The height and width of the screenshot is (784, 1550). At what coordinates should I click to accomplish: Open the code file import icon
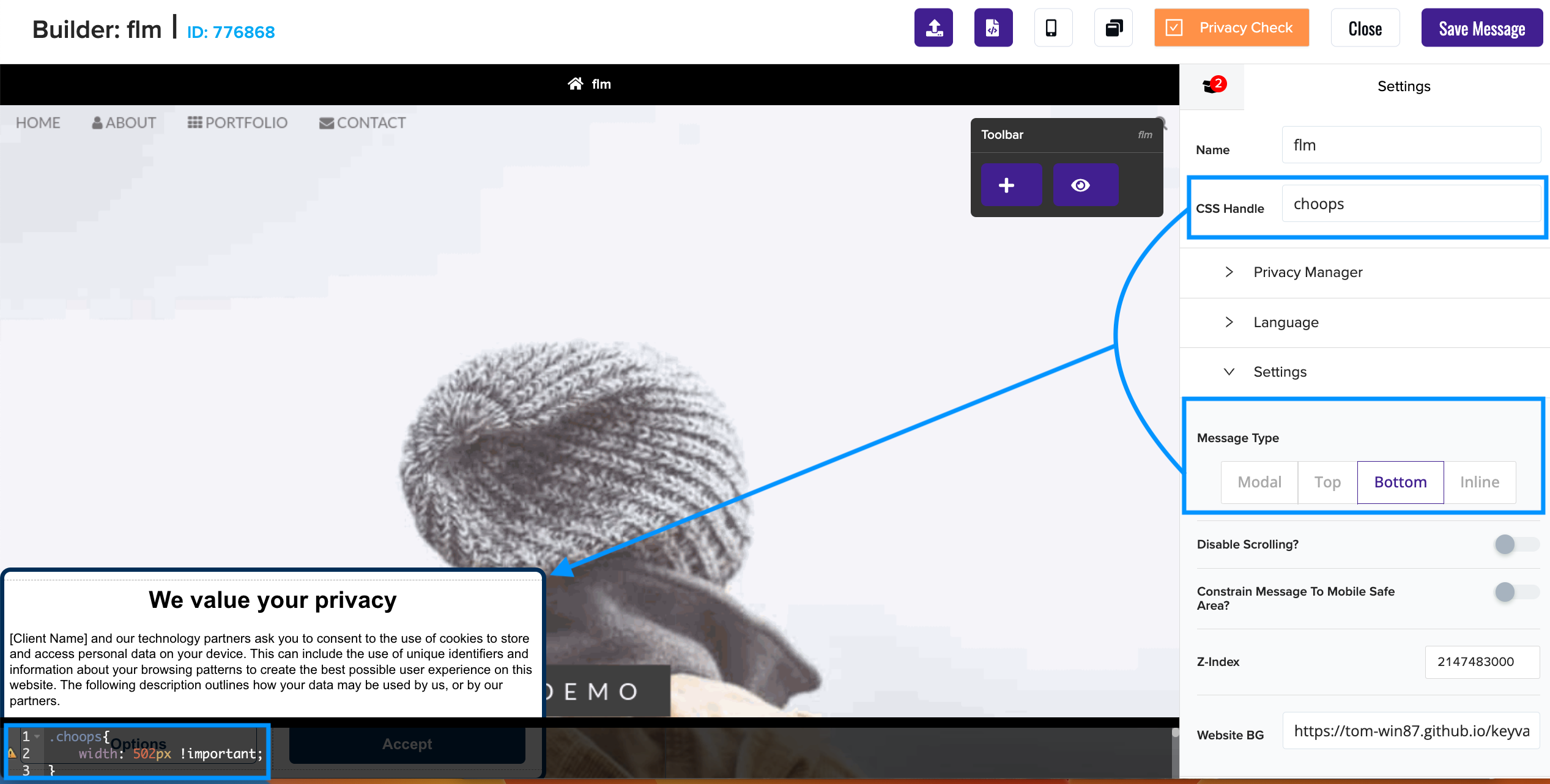[x=993, y=28]
